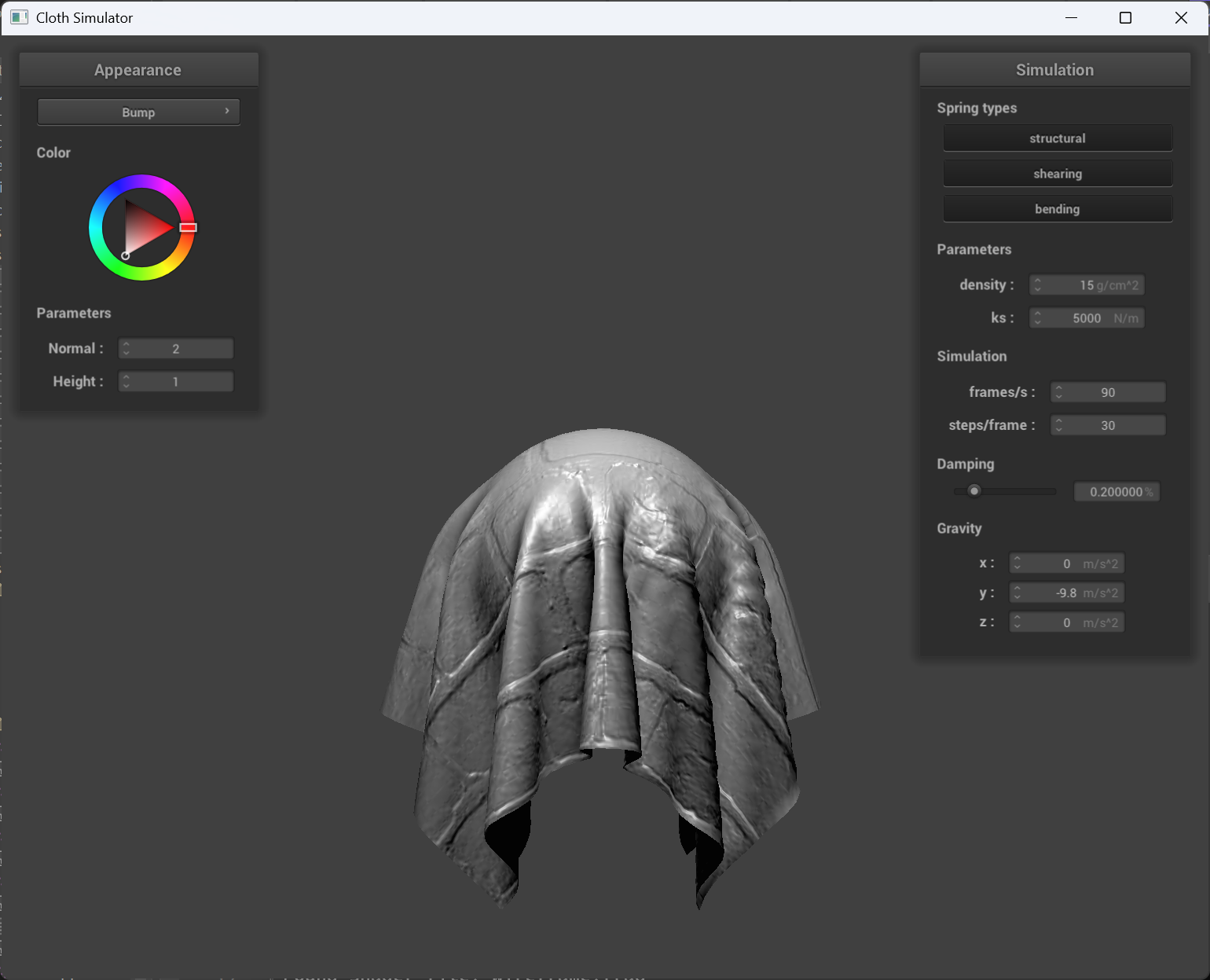This screenshot has width=1210, height=980.
Task: Click the Gravity x value field
Action: (x=1066, y=563)
